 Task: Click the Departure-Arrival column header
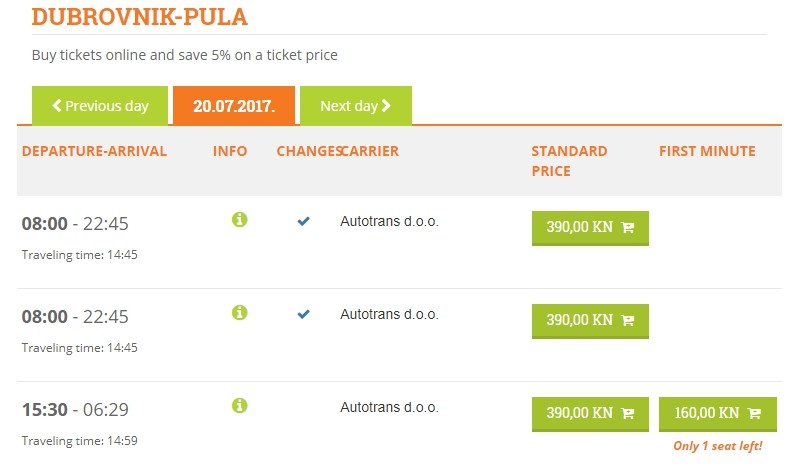coord(95,152)
